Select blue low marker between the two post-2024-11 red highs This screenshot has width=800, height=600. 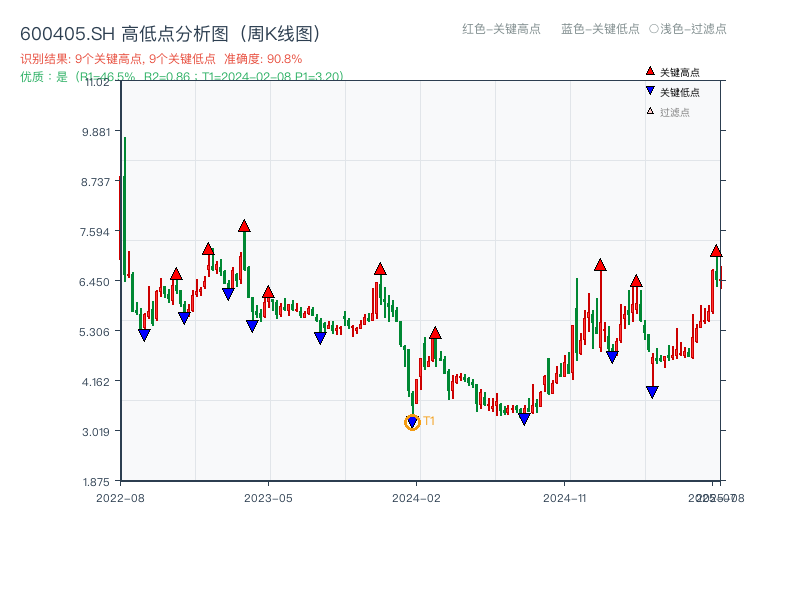point(612,357)
